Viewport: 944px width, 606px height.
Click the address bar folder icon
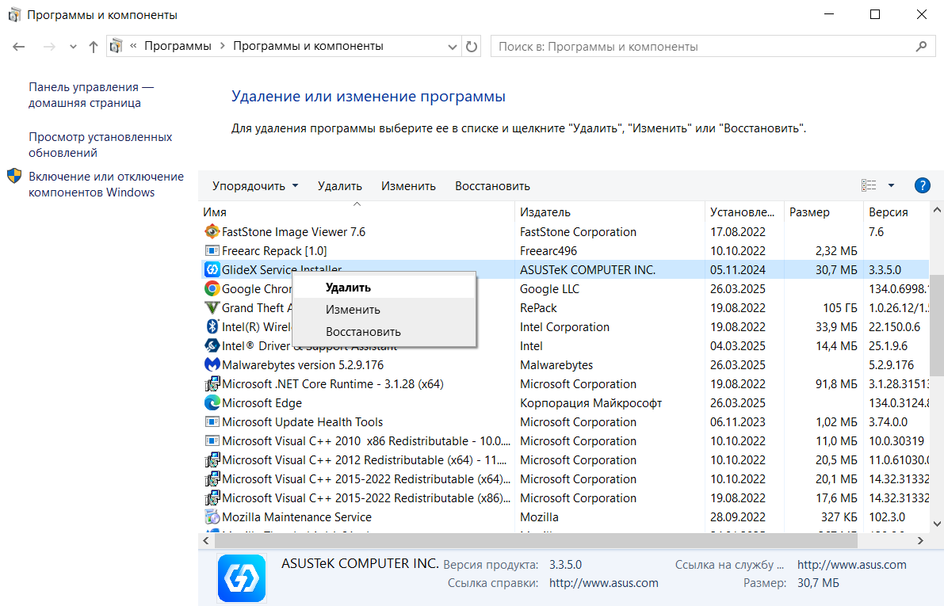[x=116, y=46]
